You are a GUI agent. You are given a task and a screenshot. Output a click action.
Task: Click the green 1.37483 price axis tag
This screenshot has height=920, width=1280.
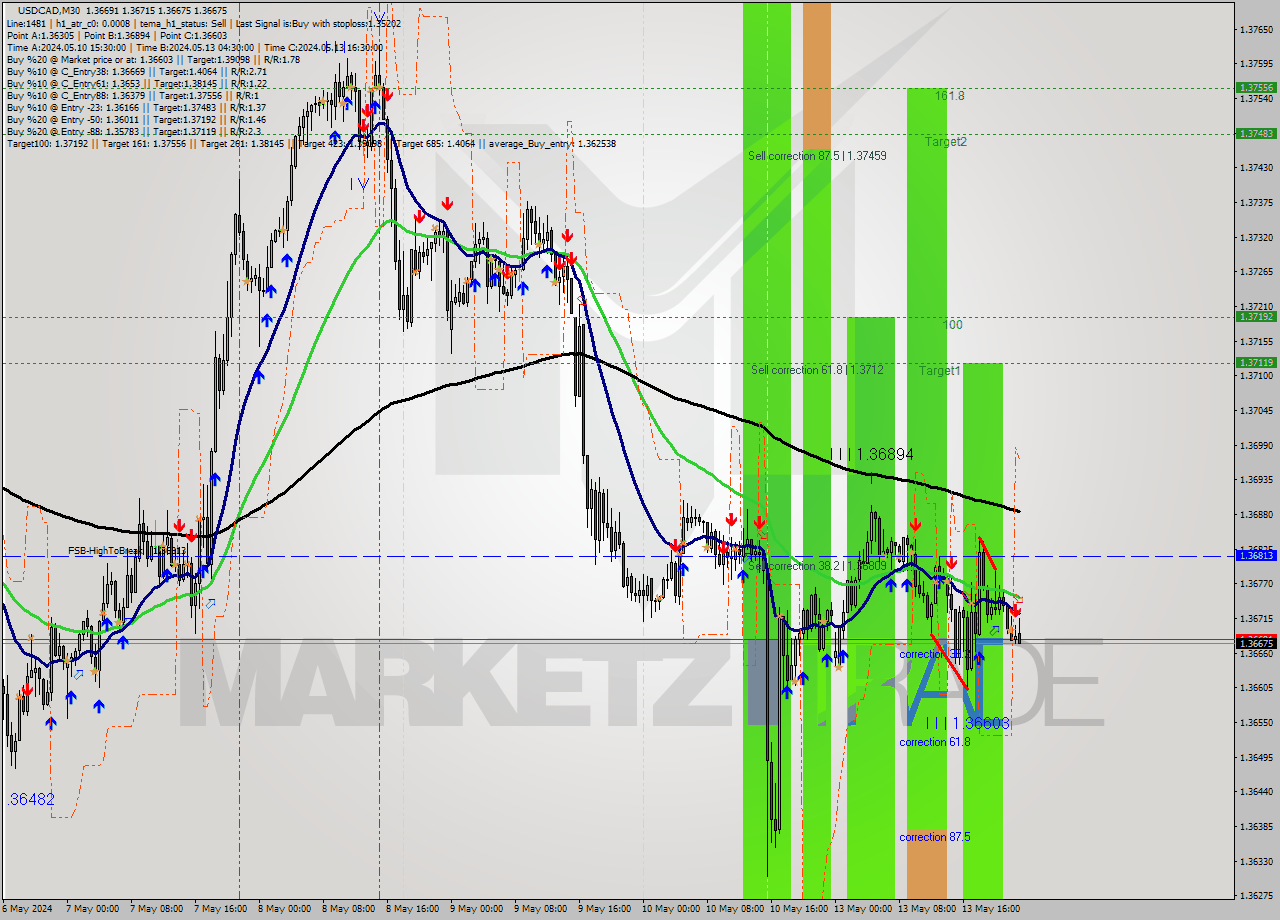coord(1255,133)
